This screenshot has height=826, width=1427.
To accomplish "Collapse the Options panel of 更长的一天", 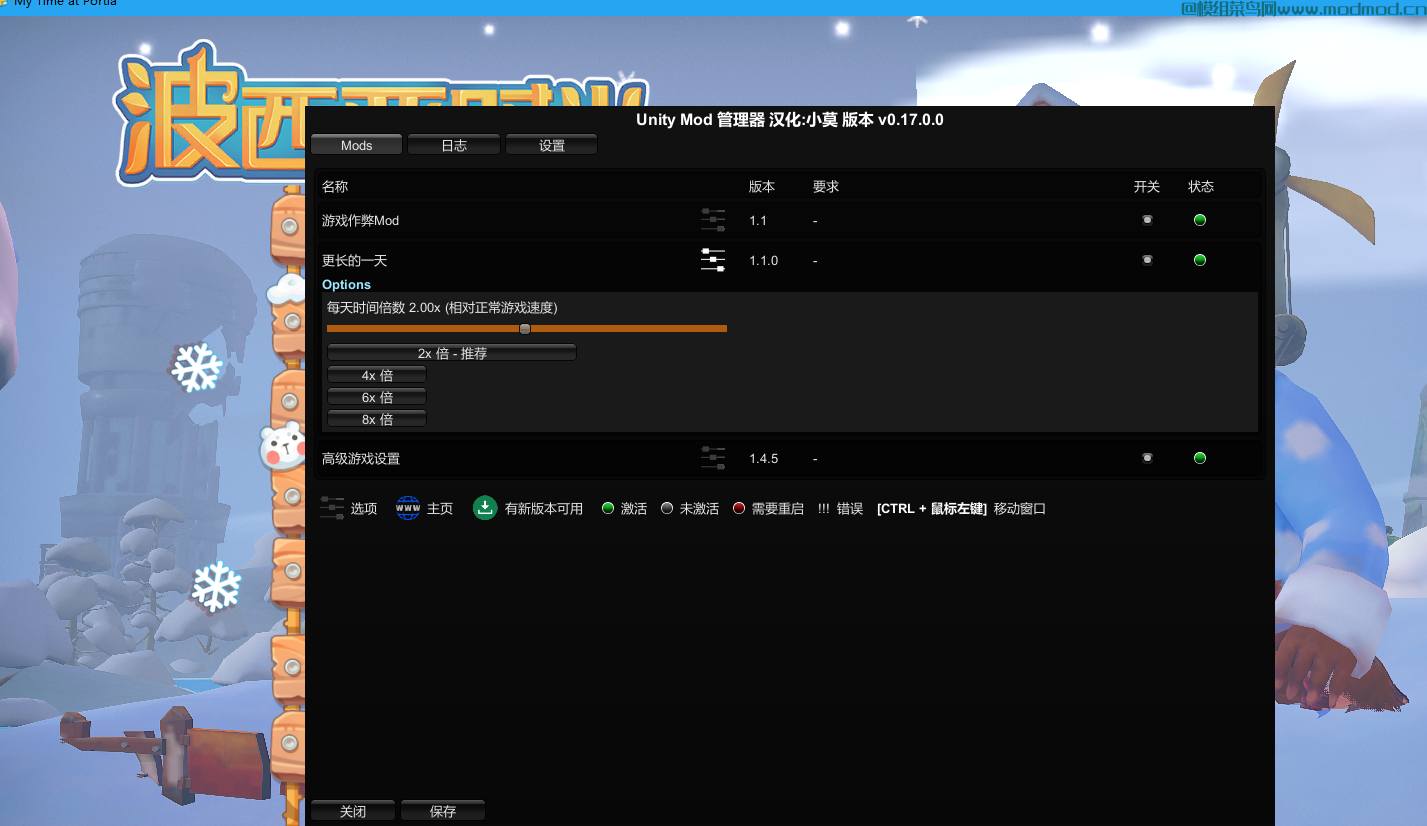I will [346, 284].
